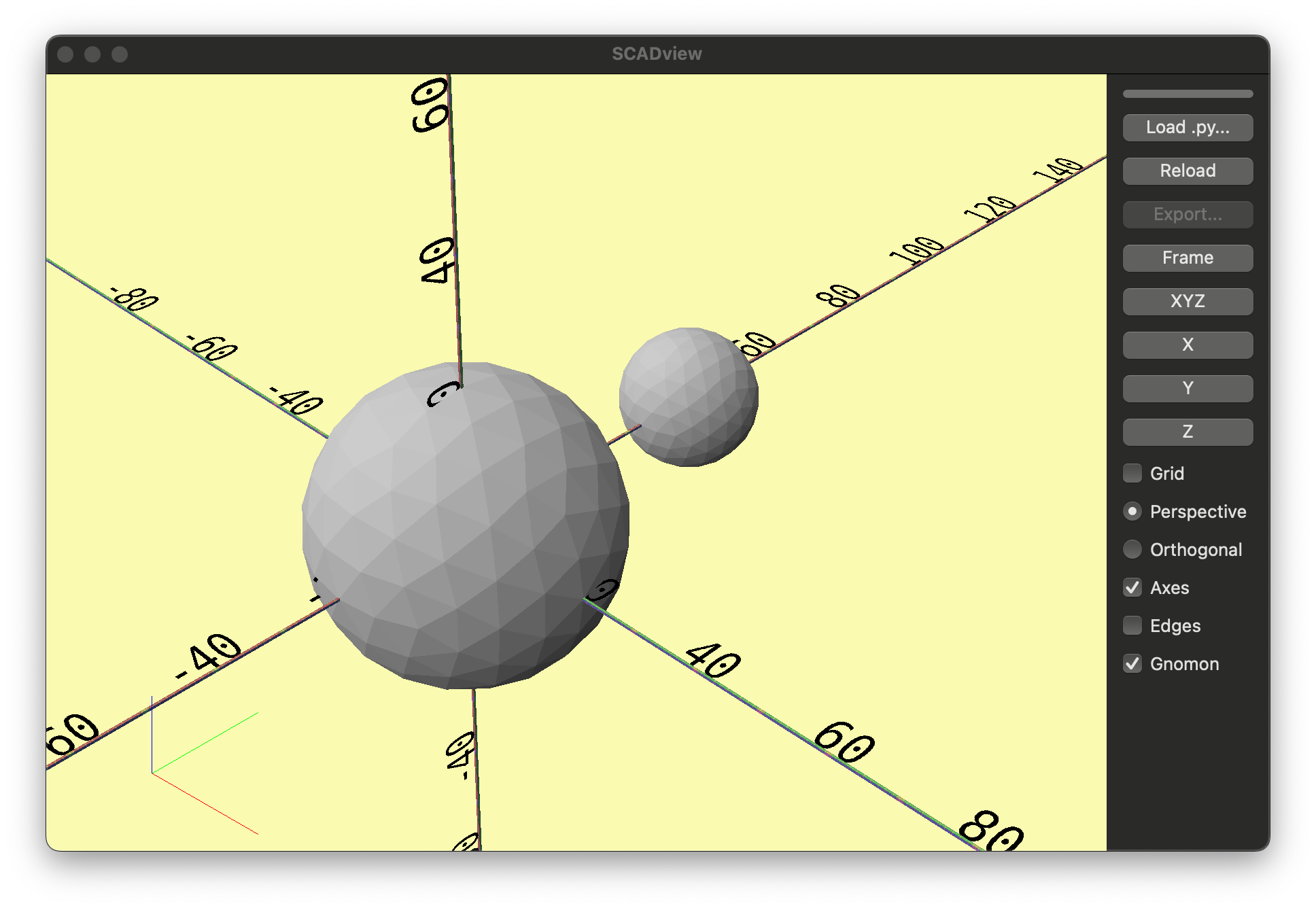Click the 80 label on the axis
The height and width of the screenshot is (908, 1316).
tap(838, 295)
